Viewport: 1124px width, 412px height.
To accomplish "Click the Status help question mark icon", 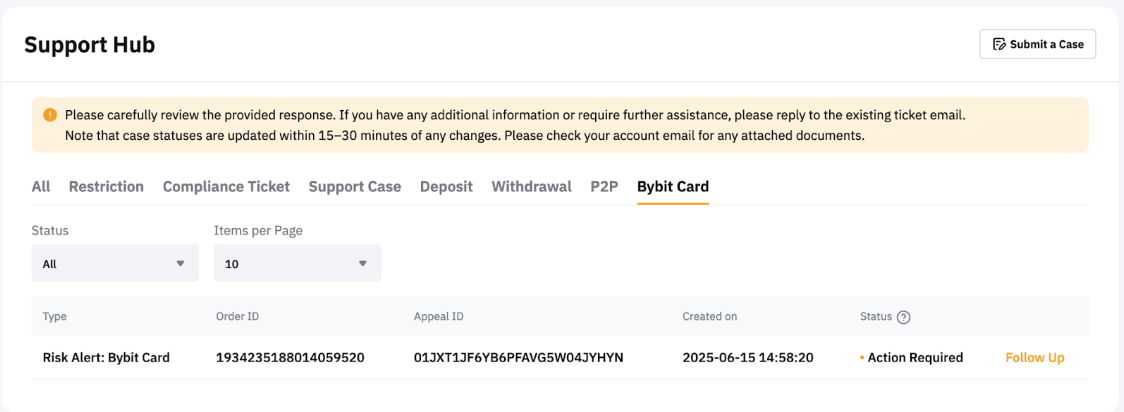I will (904, 317).
